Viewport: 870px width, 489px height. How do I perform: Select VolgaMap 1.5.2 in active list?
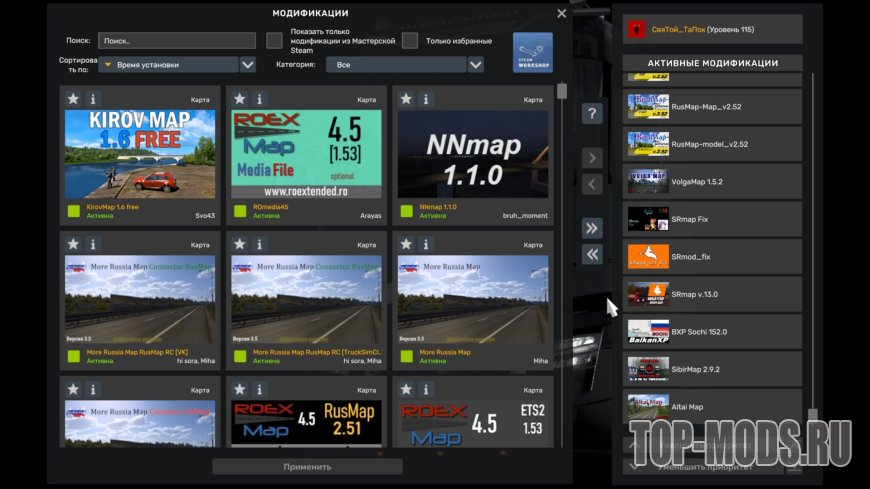713,181
